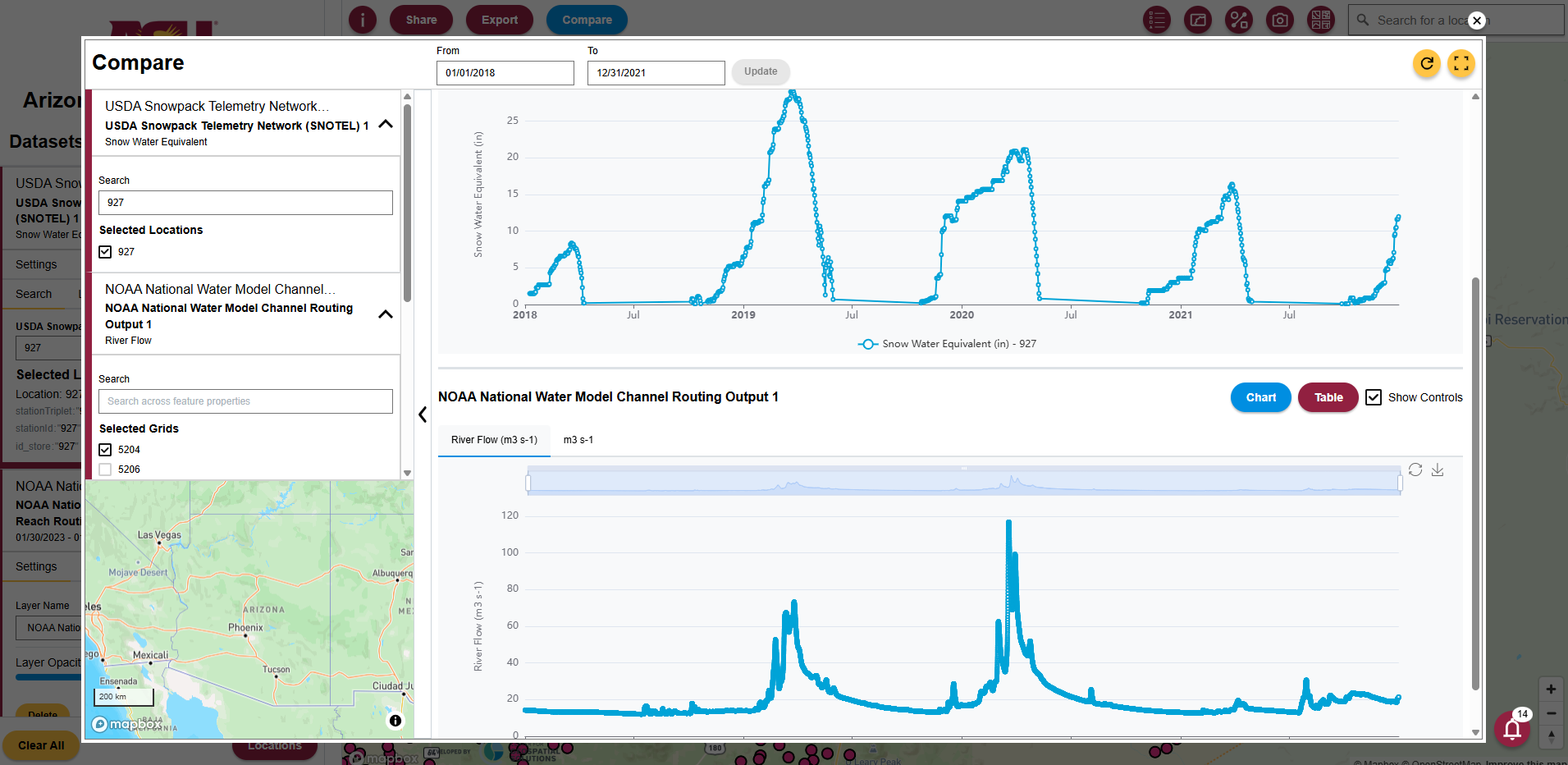Screen dimensions: 1568x765
Task: Click the To date field
Action: [x=656, y=73]
